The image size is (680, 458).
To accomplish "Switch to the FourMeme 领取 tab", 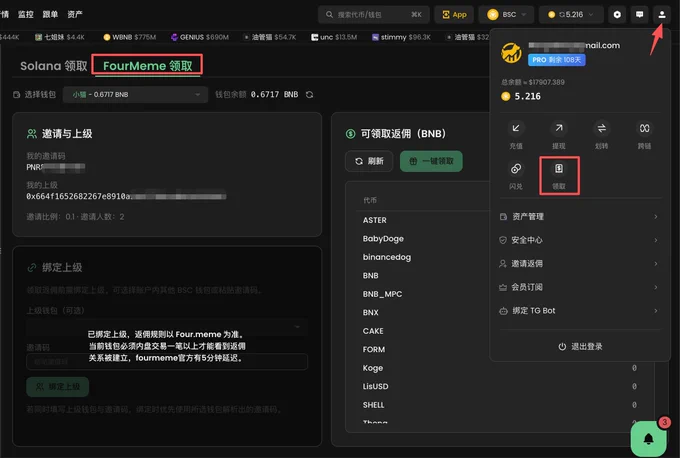I will tap(147, 66).
